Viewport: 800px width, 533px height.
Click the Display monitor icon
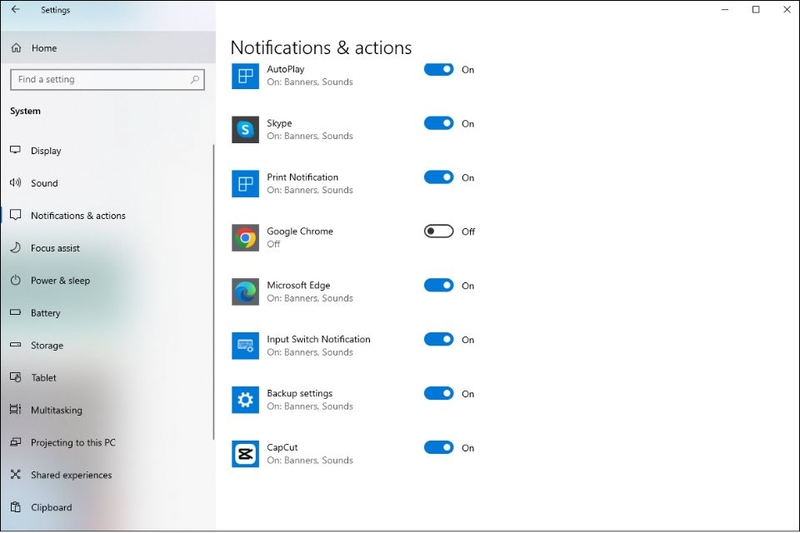pos(16,150)
